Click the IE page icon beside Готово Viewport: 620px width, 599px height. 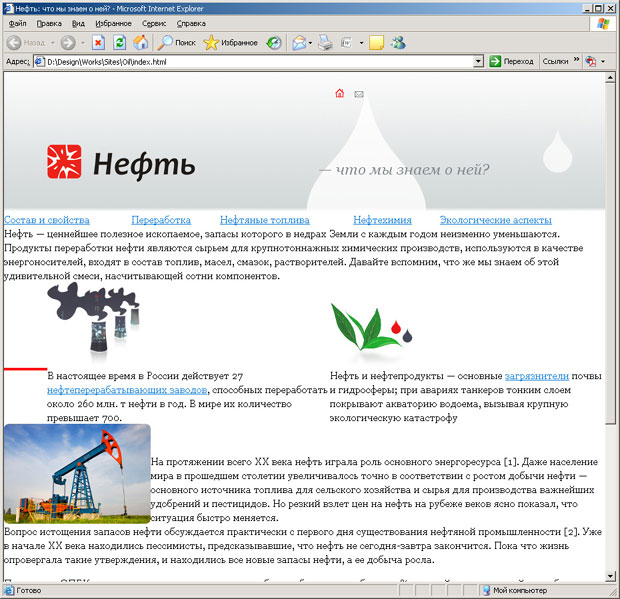[x=8, y=590]
